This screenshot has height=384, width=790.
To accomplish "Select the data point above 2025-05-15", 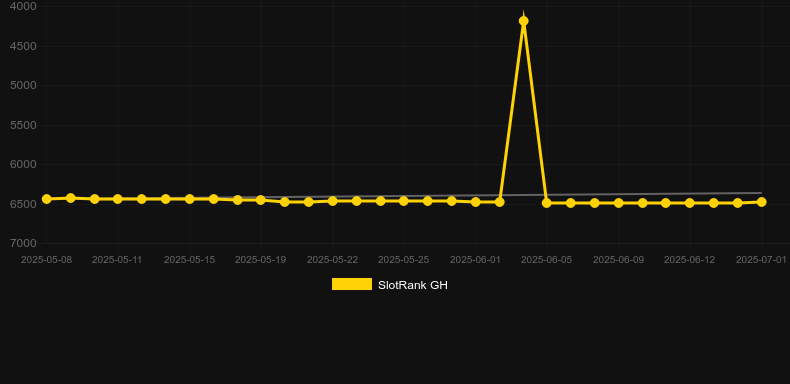I will coord(189,199).
